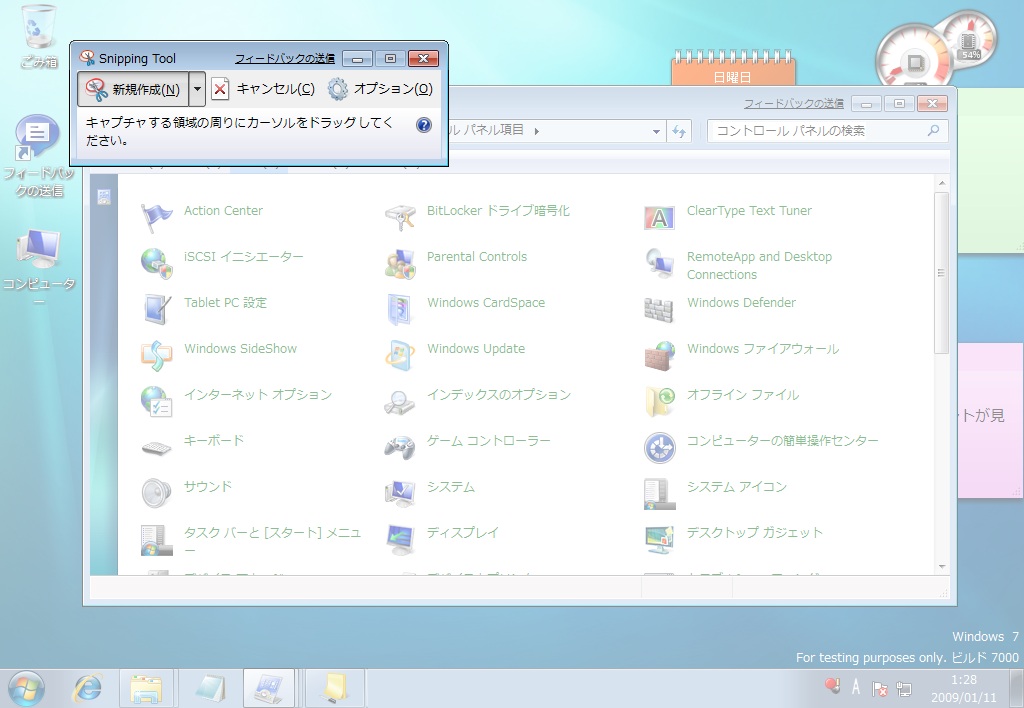Click Snipping Tool フィードバックの送信 link

point(285,59)
